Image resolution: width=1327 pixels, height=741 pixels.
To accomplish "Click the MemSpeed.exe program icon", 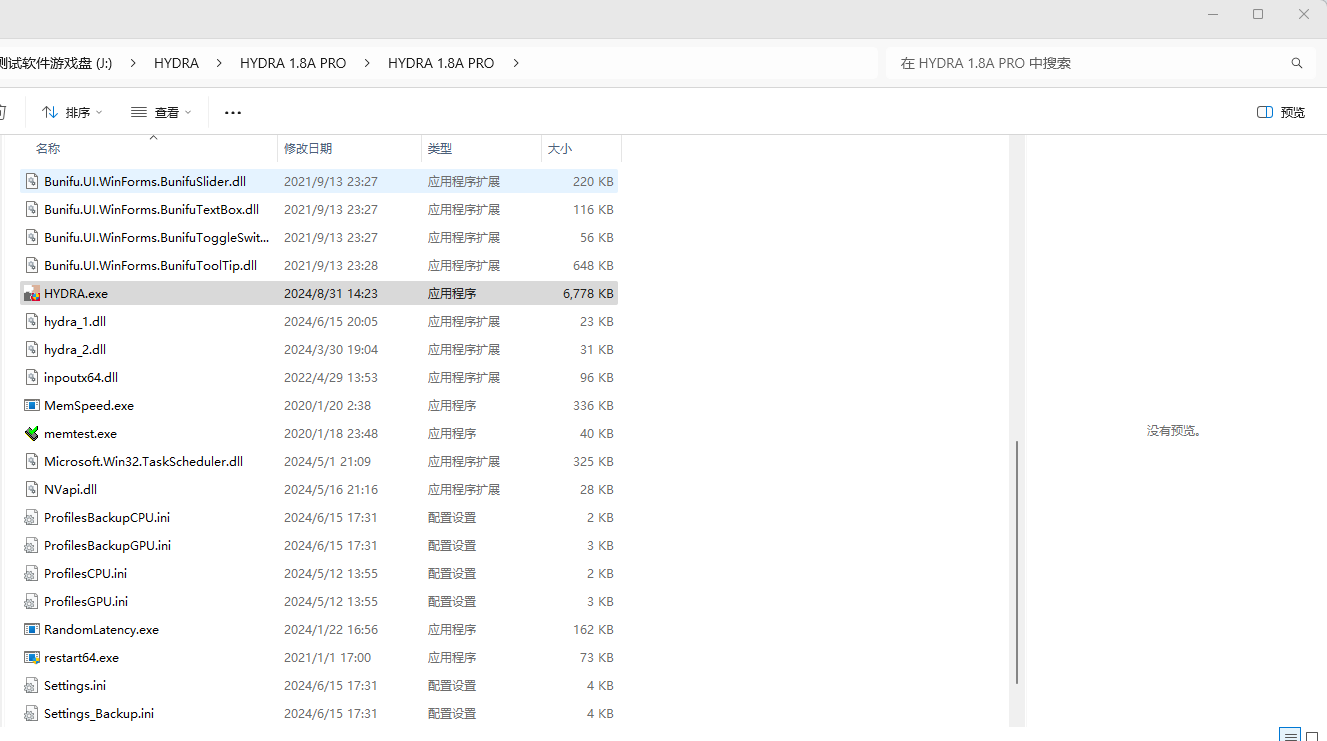I will tap(32, 406).
